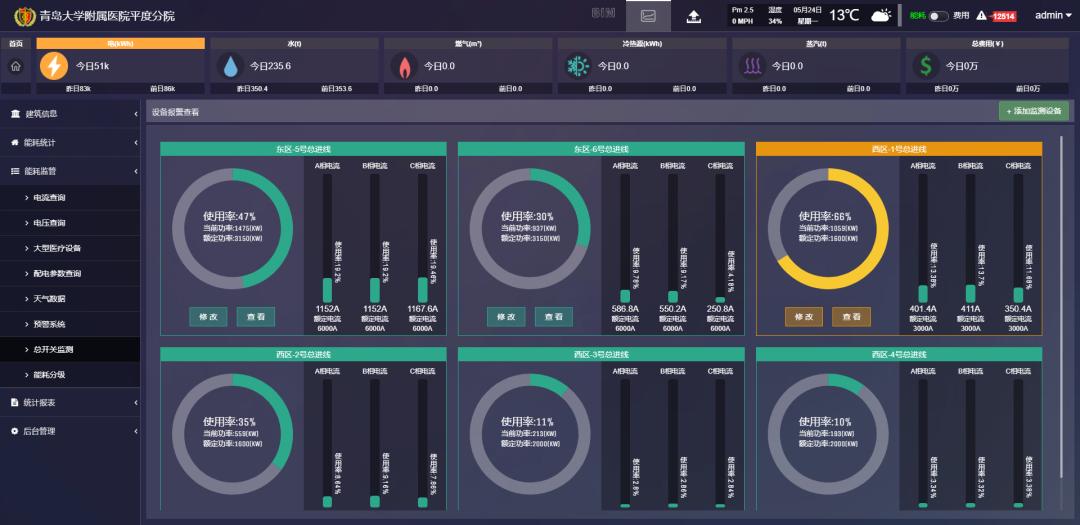
Task: Open the admin user dropdown
Action: (1052, 16)
